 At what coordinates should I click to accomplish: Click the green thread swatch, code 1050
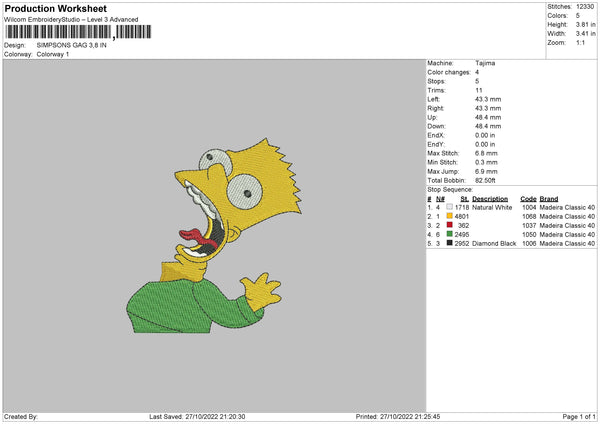[x=449, y=234]
